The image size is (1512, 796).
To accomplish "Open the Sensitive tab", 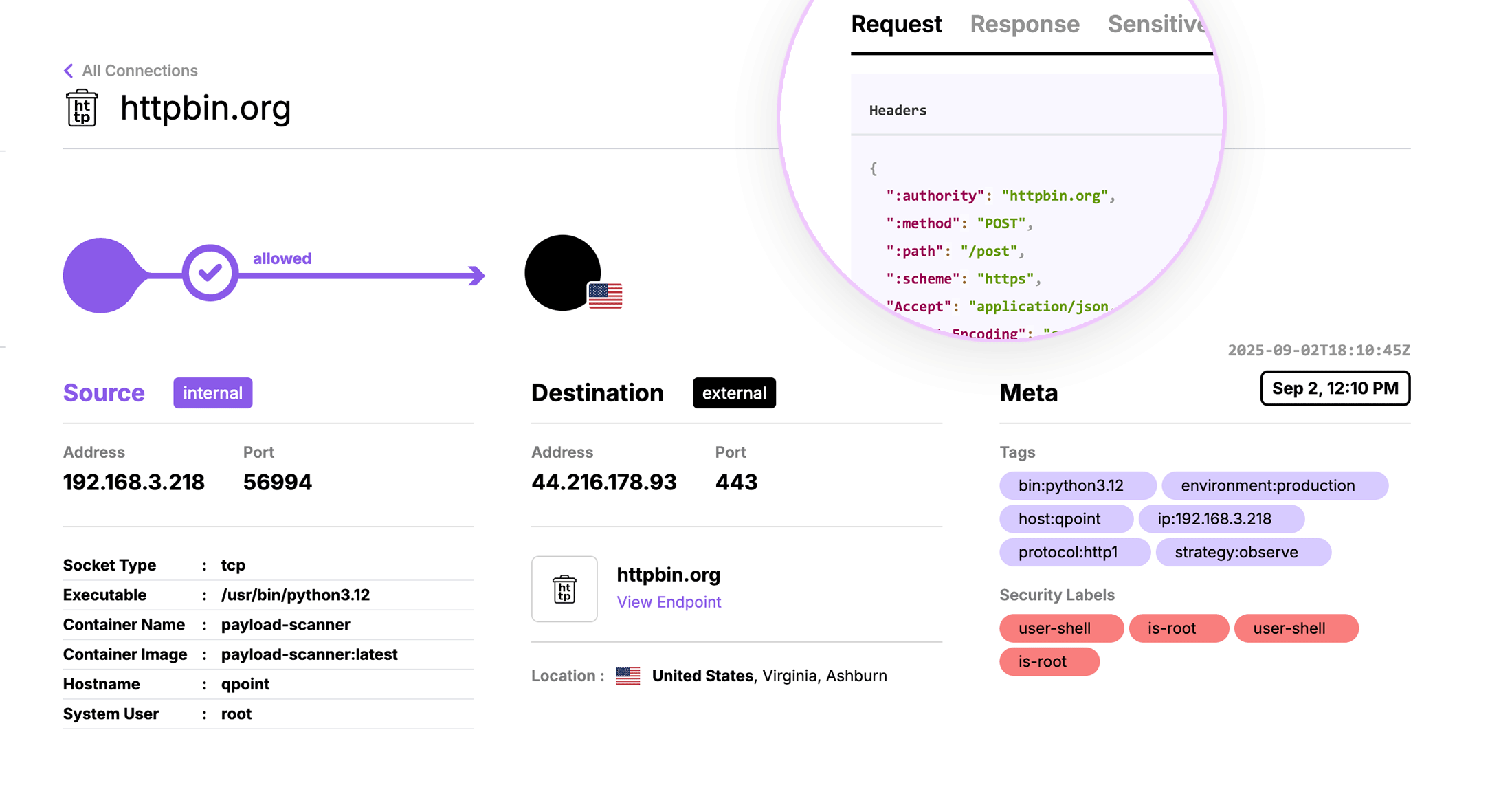I will (1156, 25).
